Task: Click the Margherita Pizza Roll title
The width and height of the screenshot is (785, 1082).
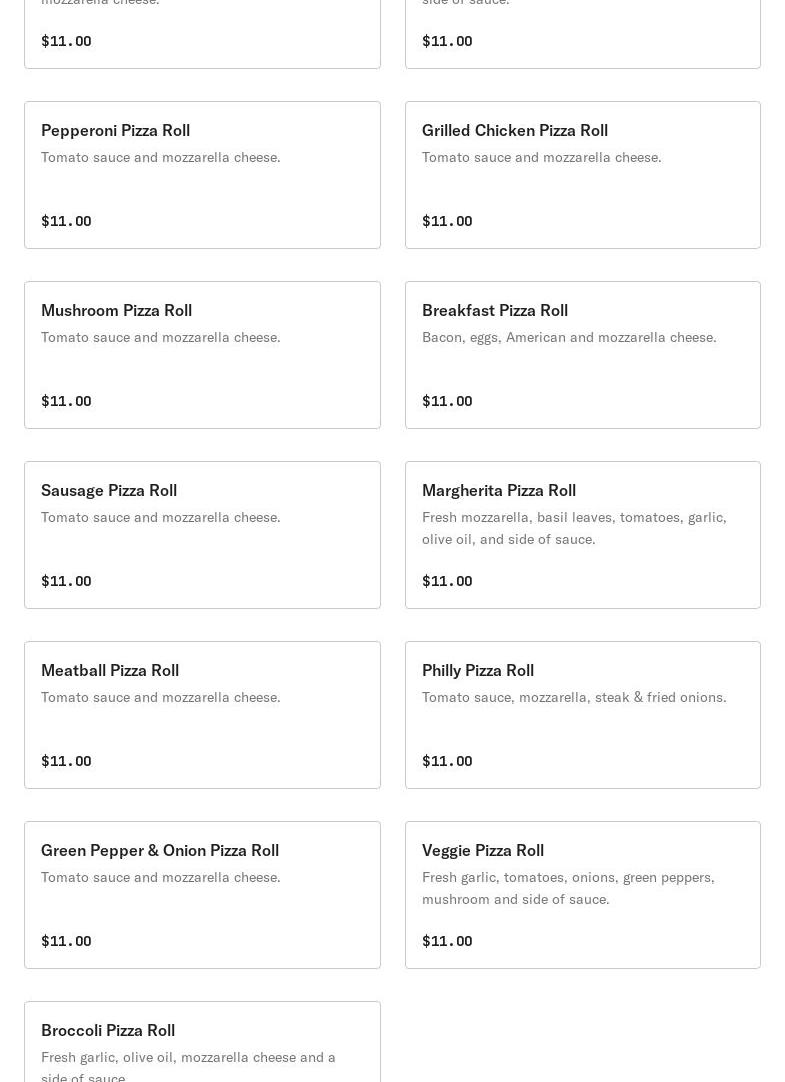Action: click(498, 490)
